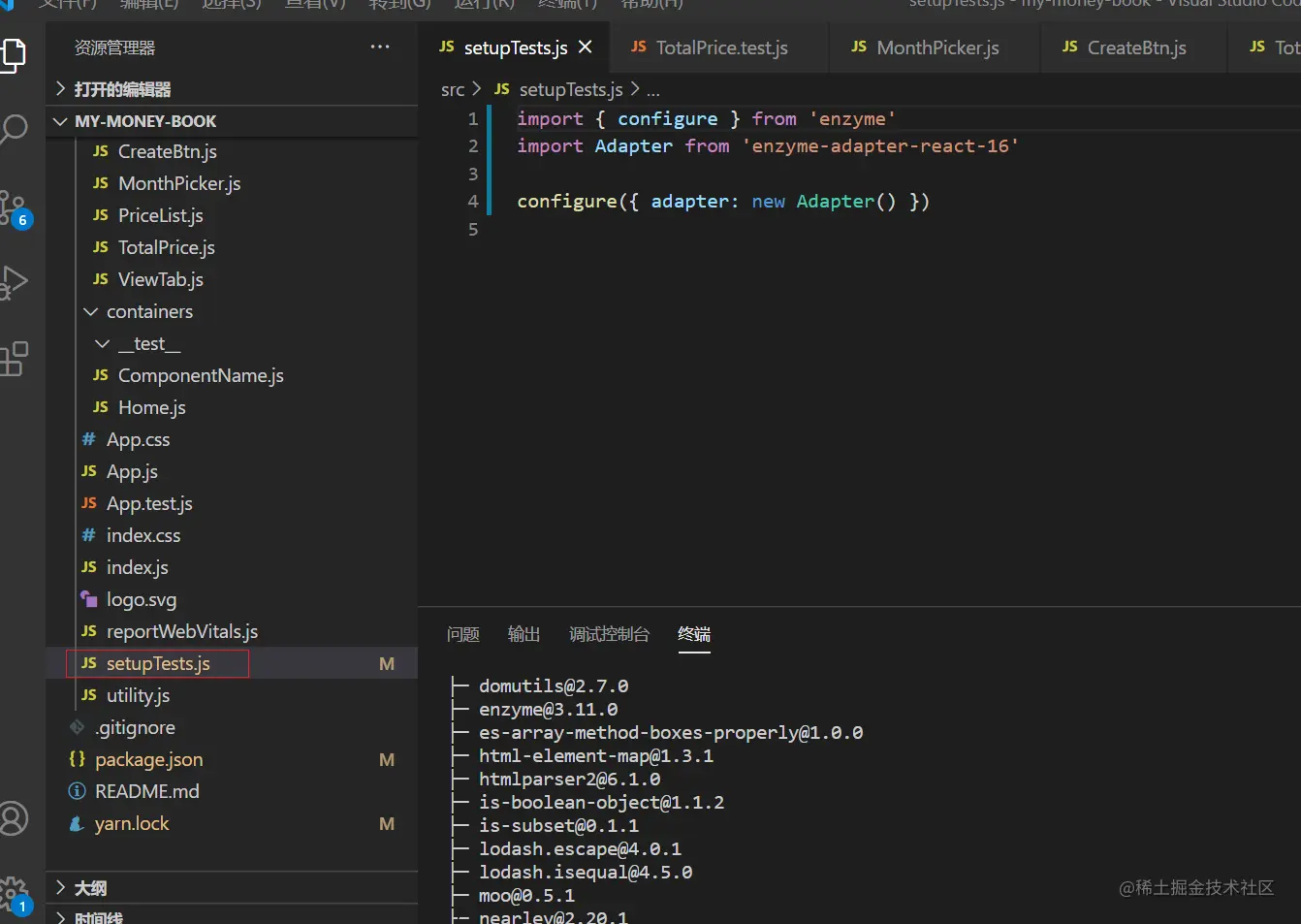Viewport: 1301px width, 924px height.
Task: Open the 问题 problems panel tab
Action: (x=463, y=634)
